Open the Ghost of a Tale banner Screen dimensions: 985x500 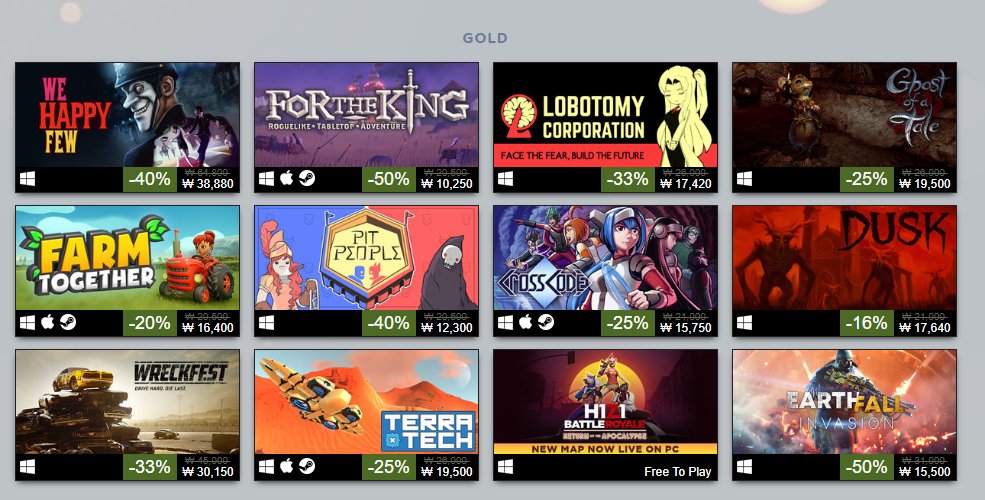tap(844, 114)
